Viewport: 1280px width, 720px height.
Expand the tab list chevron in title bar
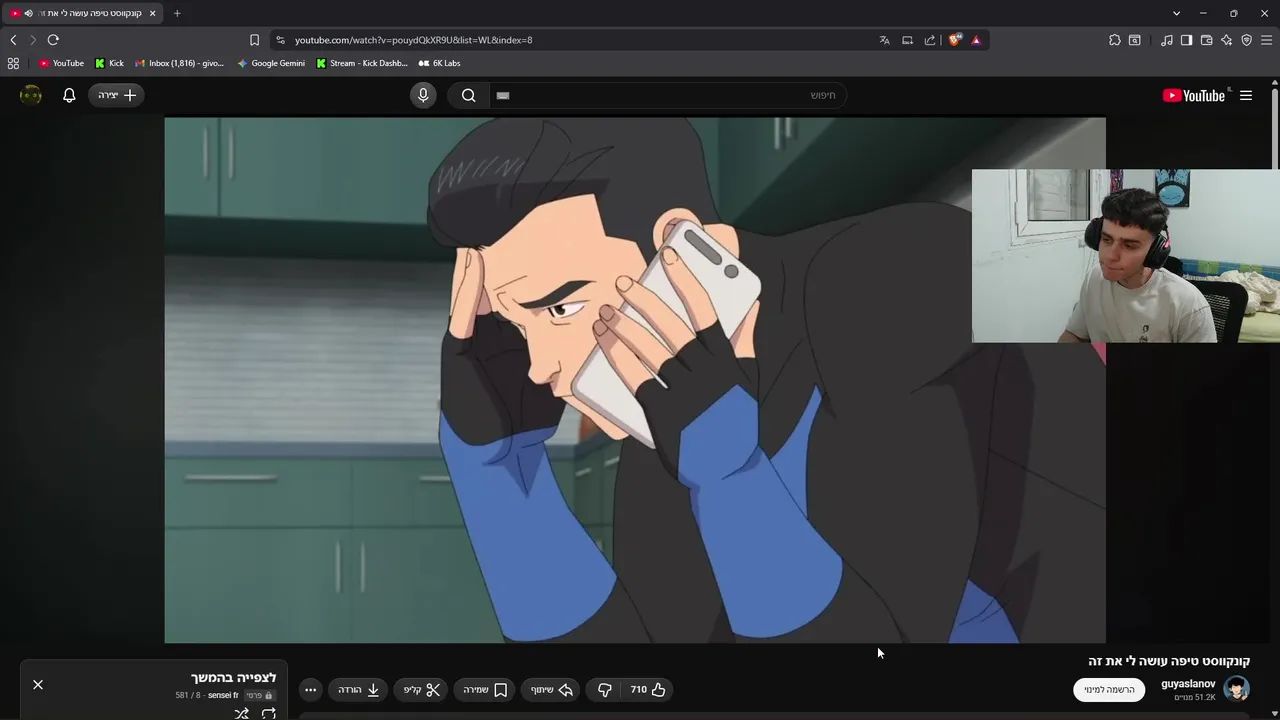(x=1176, y=13)
